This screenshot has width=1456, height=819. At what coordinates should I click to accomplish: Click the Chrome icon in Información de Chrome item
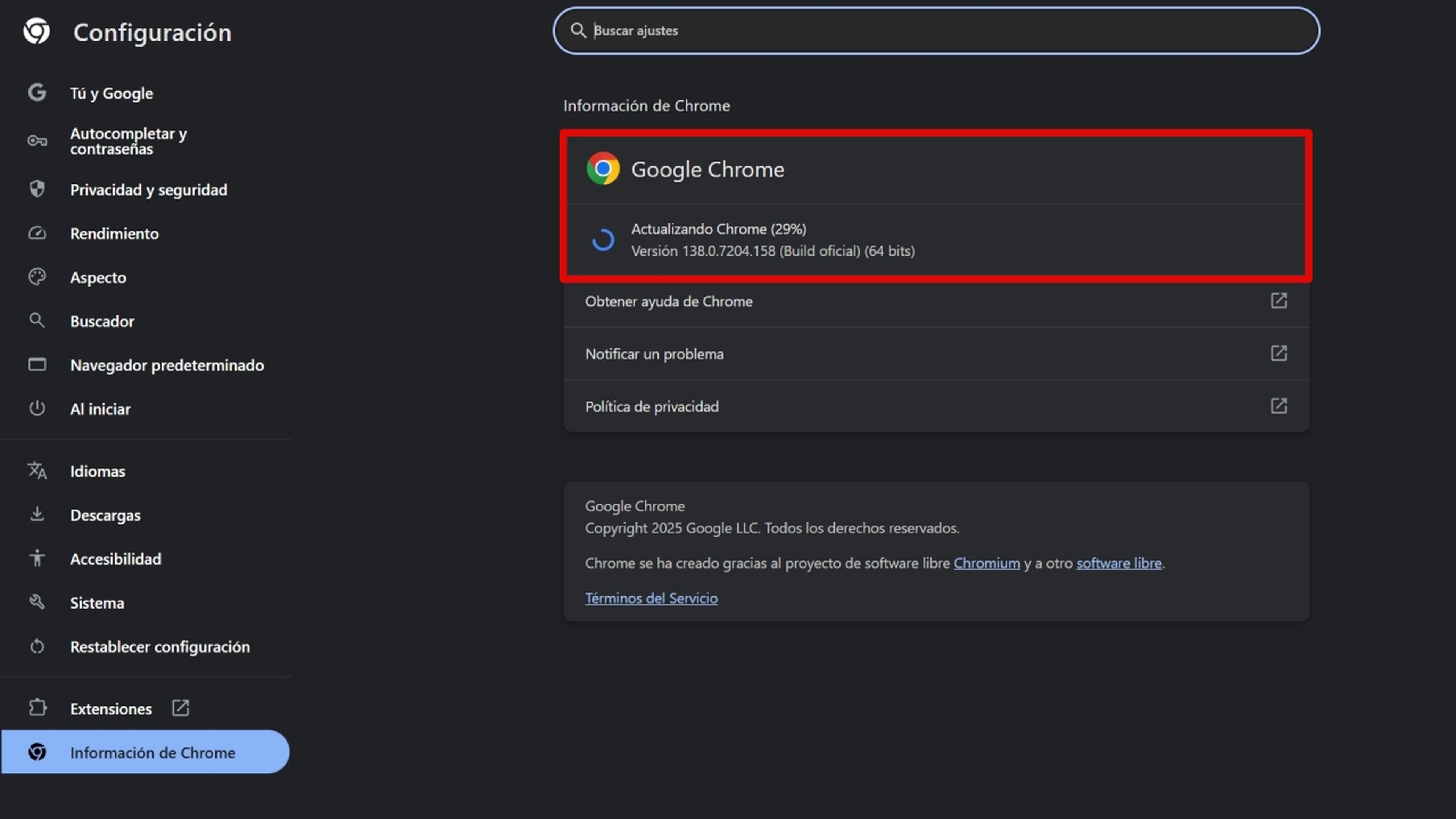(x=37, y=752)
